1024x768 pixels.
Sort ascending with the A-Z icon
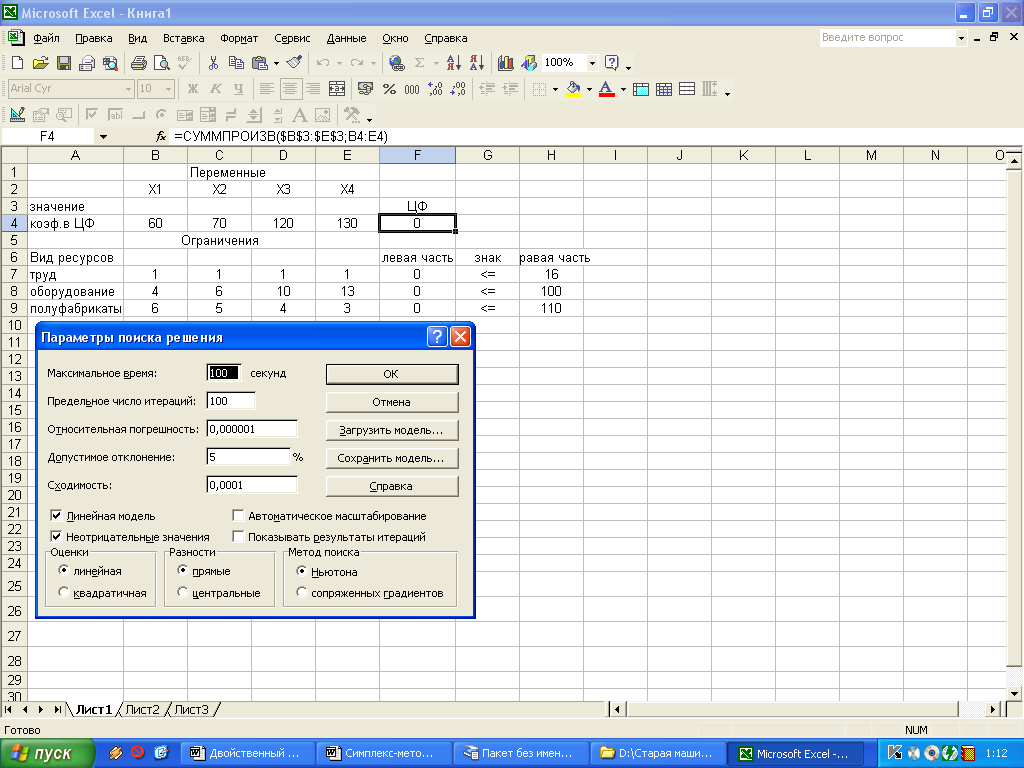pyautogui.click(x=453, y=63)
